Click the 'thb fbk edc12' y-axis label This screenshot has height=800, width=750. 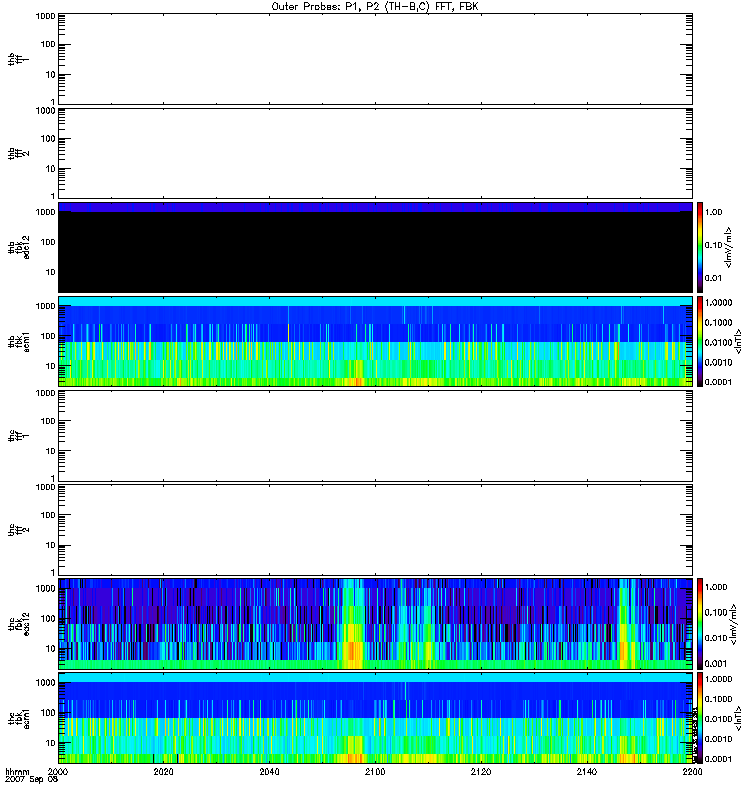click(x=18, y=247)
